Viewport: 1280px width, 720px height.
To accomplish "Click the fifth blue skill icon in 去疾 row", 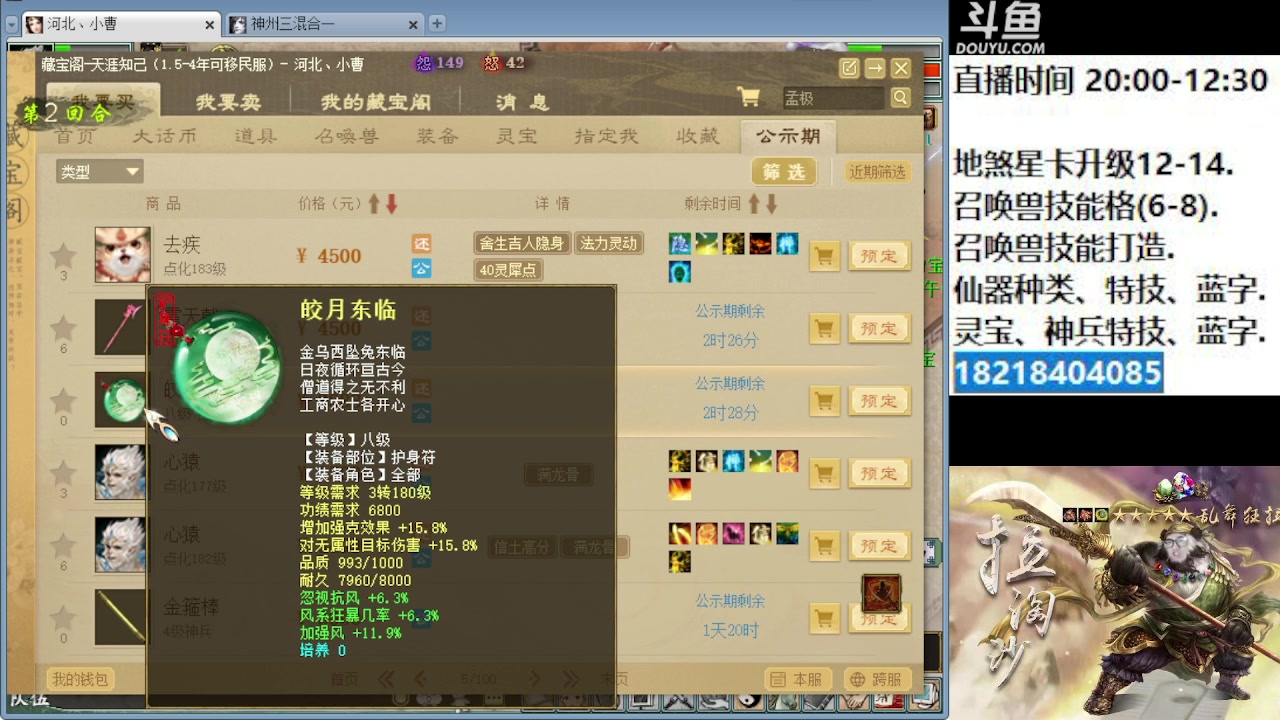I will pyautogui.click(x=787, y=243).
